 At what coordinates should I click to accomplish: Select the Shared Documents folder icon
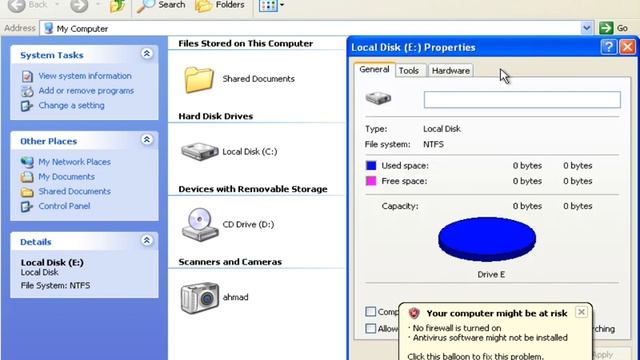(199, 80)
